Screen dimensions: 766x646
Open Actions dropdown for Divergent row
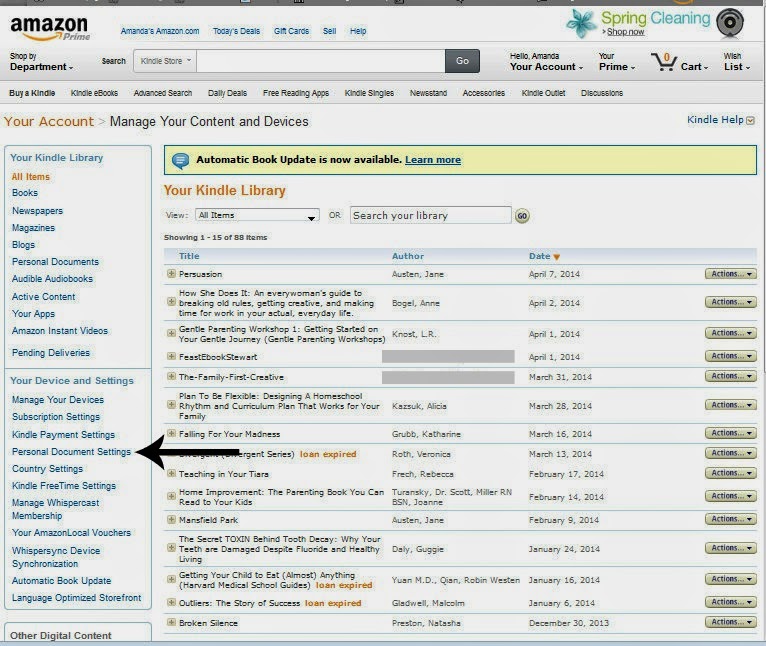click(731, 453)
